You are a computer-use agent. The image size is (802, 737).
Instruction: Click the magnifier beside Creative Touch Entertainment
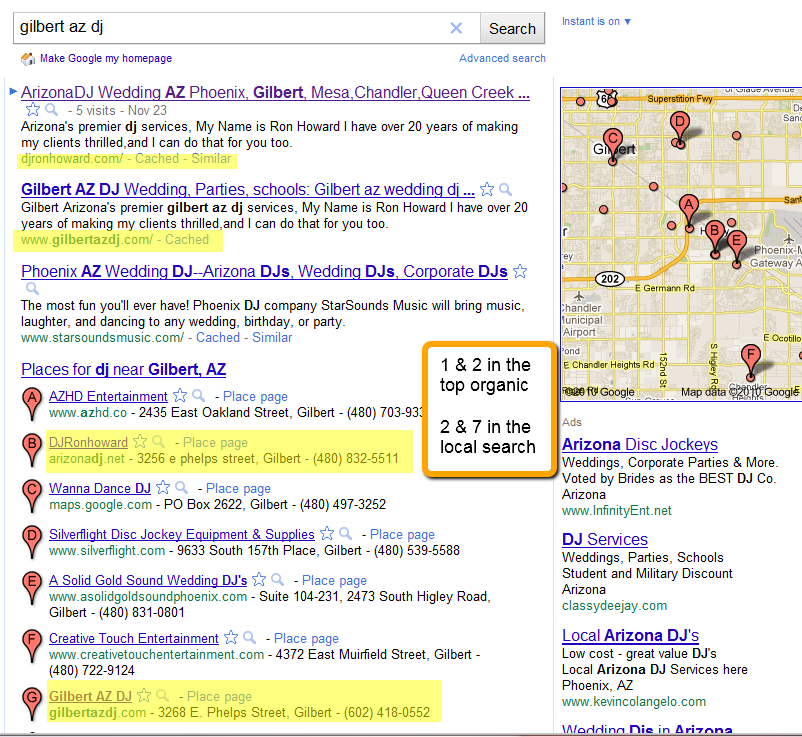point(250,637)
